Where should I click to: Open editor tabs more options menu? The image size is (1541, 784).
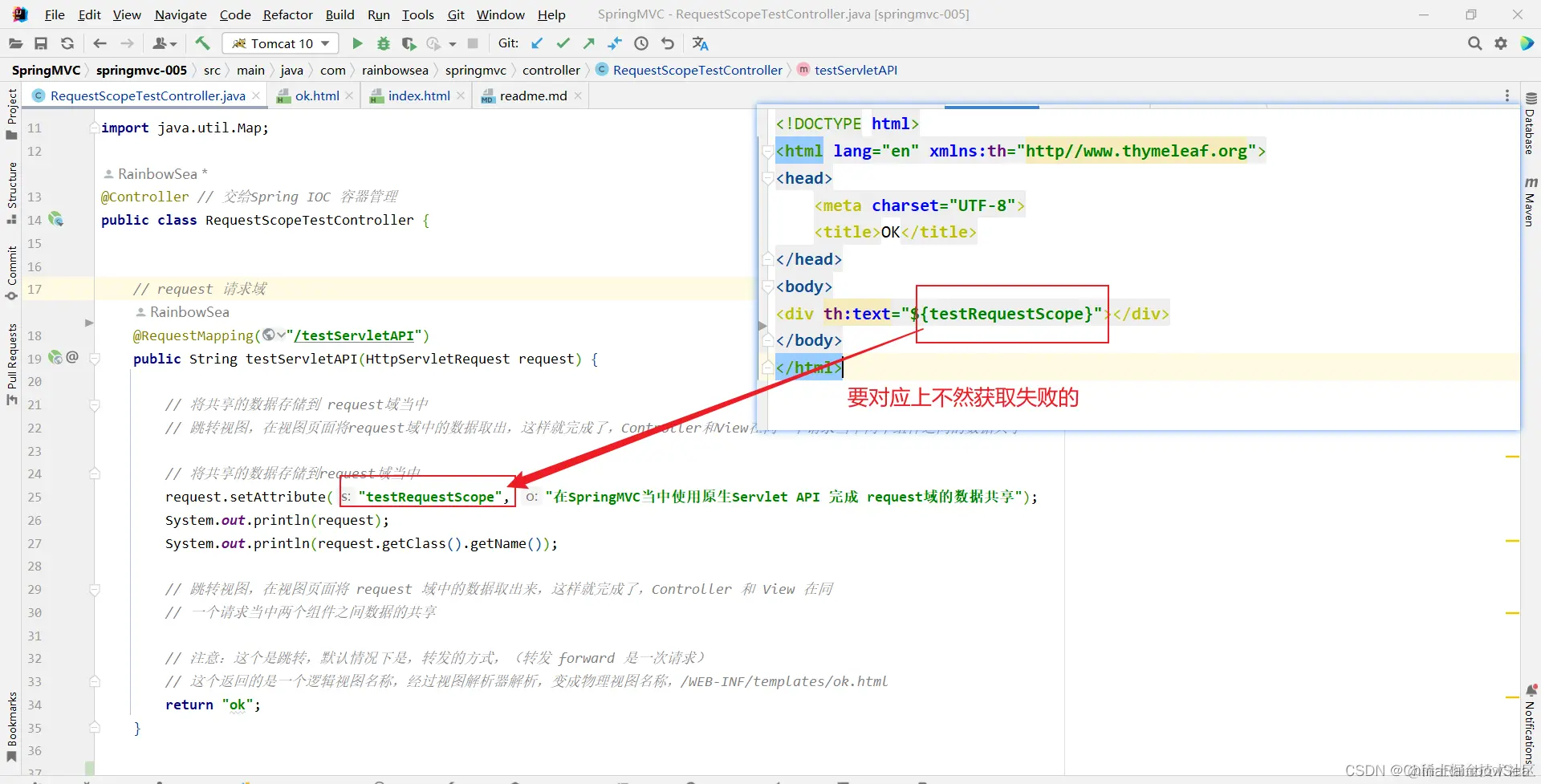(x=1507, y=95)
